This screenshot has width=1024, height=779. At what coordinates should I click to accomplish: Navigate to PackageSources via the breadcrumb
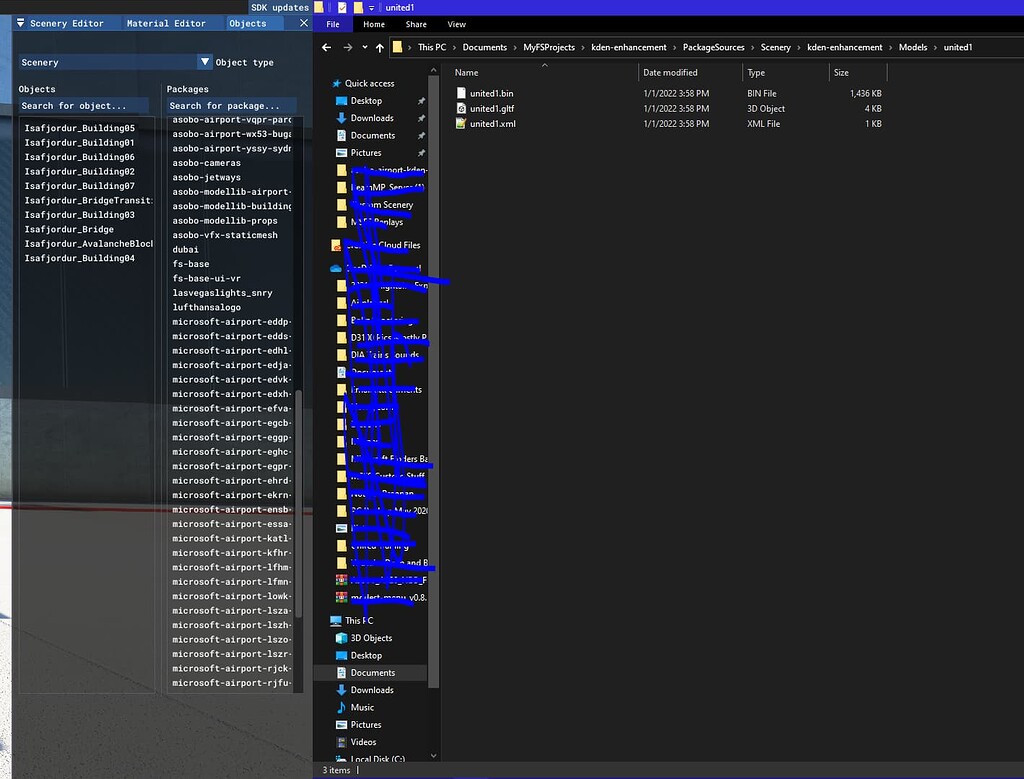click(714, 47)
